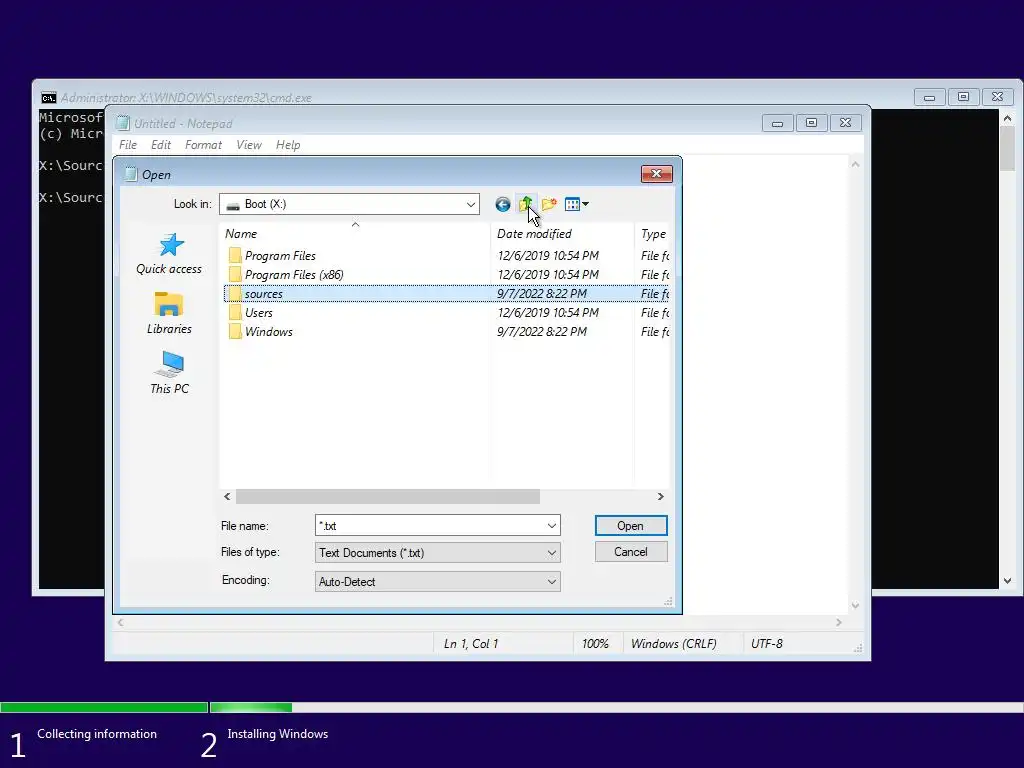The width and height of the screenshot is (1024, 768).
Task: Maximize the cmd.exe window
Action: pyautogui.click(x=963, y=97)
